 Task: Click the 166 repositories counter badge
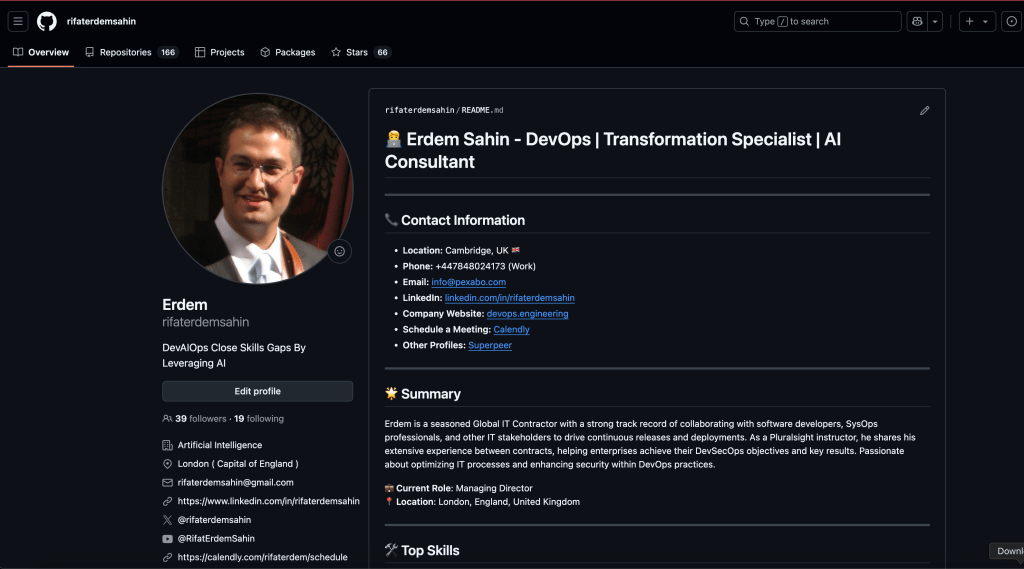coord(168,52)
